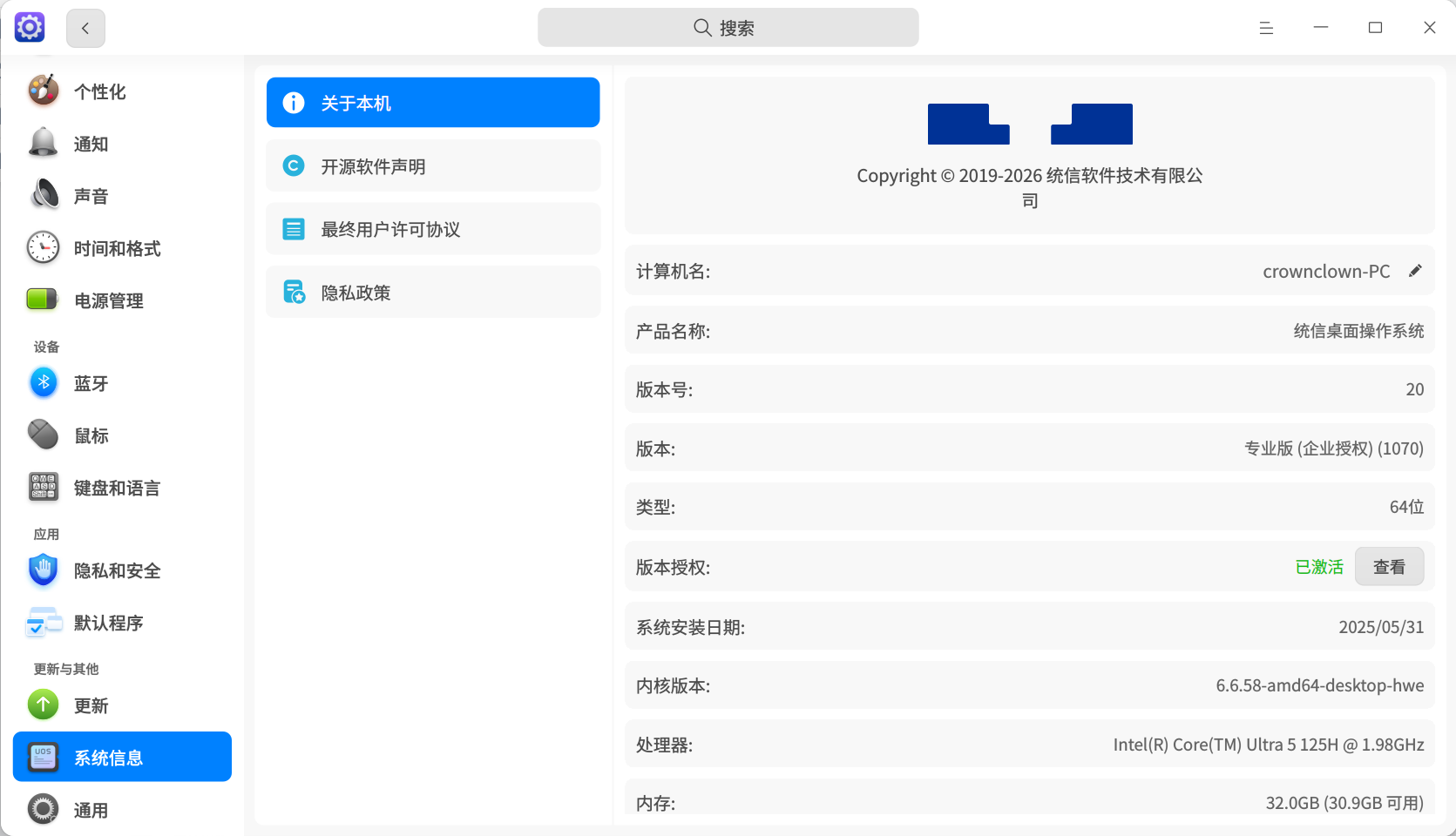Image resolution: width=1456 pixels, height=836 pixels.
Task: Open End User License Agreement (最终用户许可协议)
Action: [433, 229]
